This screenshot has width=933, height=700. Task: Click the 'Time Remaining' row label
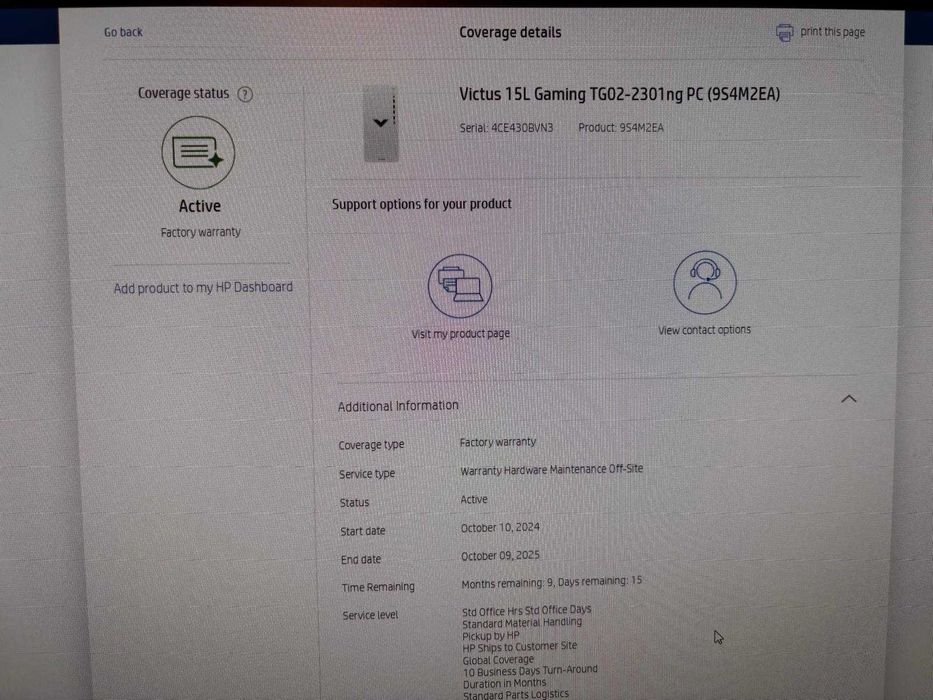pyautogui.click(x=378, y=587)
